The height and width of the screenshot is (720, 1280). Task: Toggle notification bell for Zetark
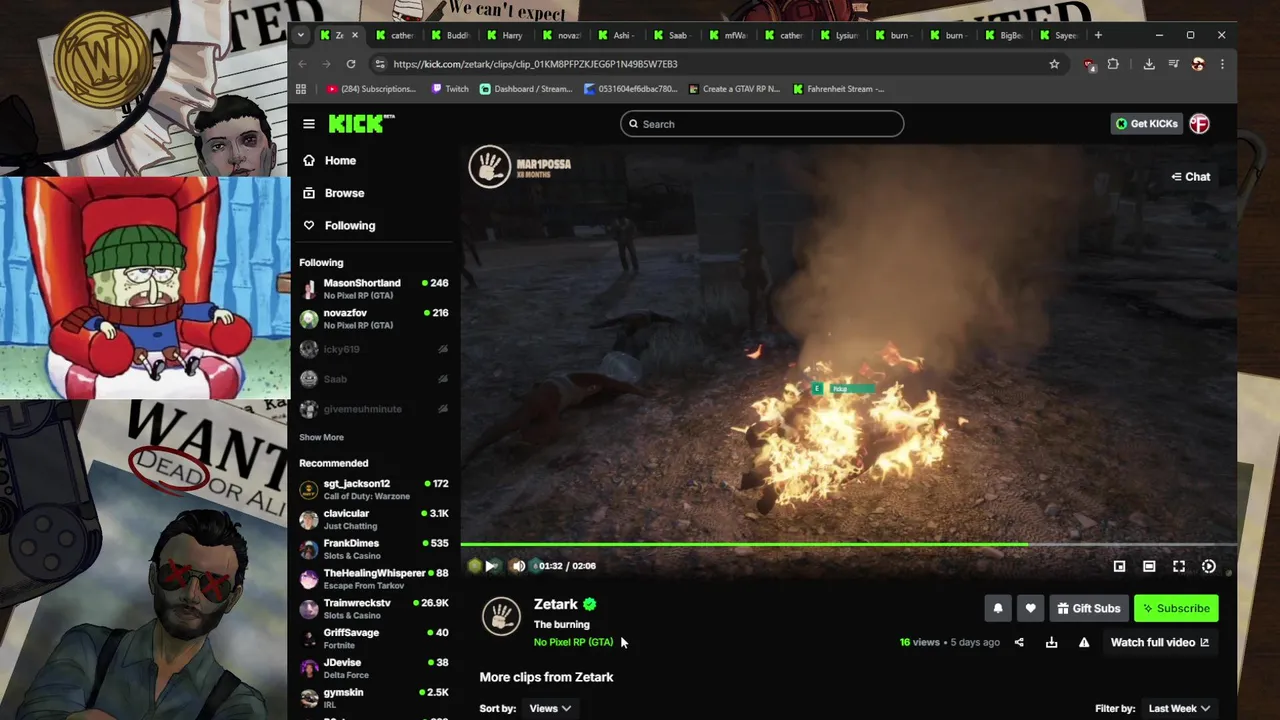(x=997, y=608)
